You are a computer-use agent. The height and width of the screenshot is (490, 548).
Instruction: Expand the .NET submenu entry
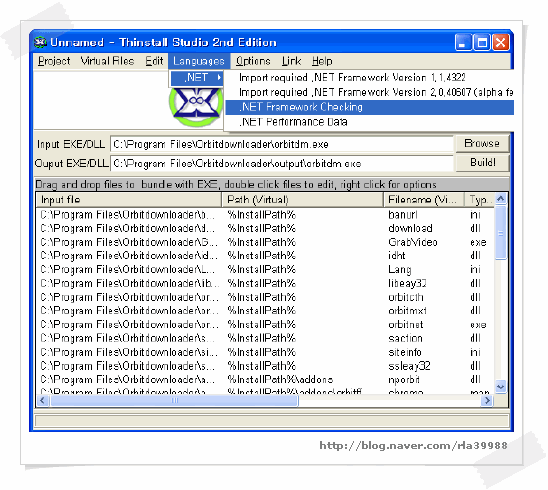197,77
